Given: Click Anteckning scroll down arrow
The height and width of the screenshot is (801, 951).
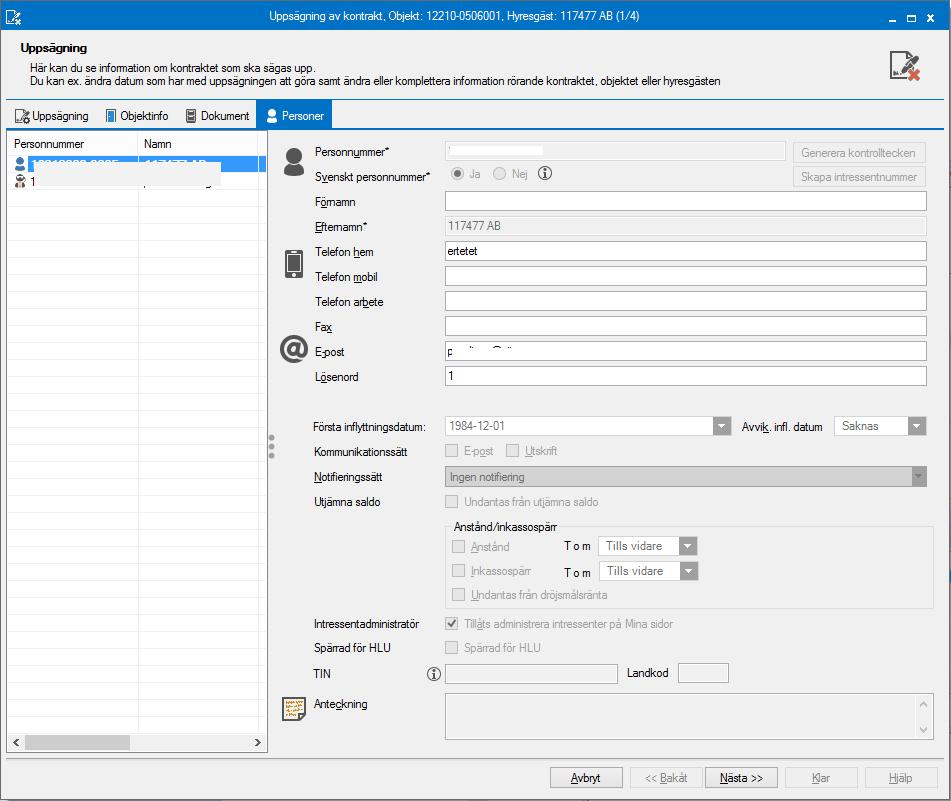Looking at the screenshot, I should pos(923,730).
